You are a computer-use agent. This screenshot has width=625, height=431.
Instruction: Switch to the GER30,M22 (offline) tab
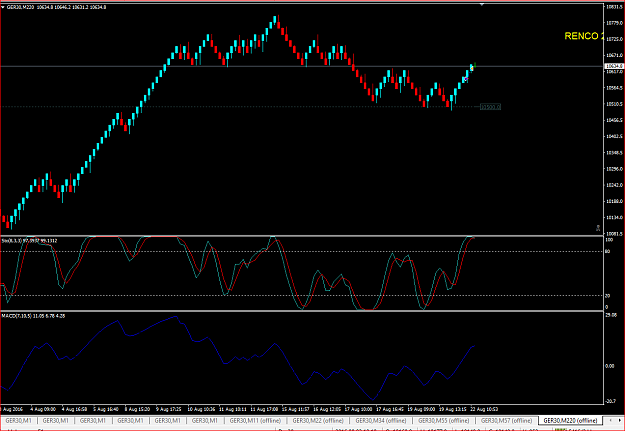[x=318, y=420]
